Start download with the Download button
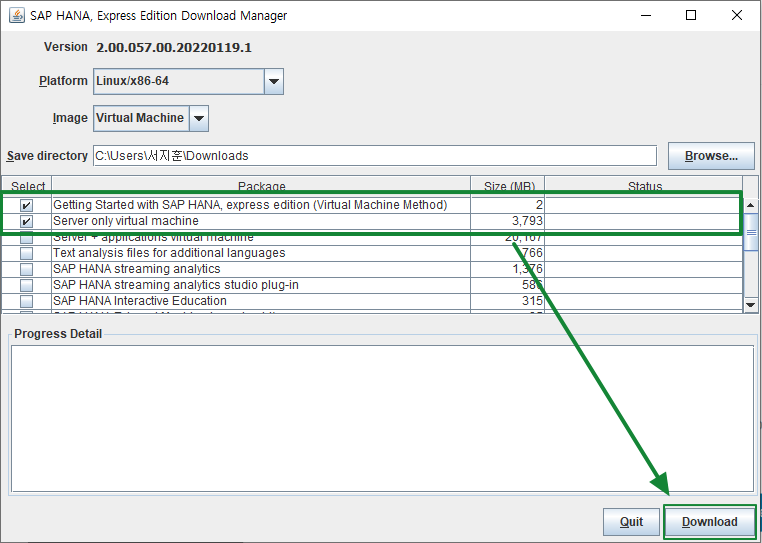The height and width of the screenshot is (543, 762). coord(709,522)
